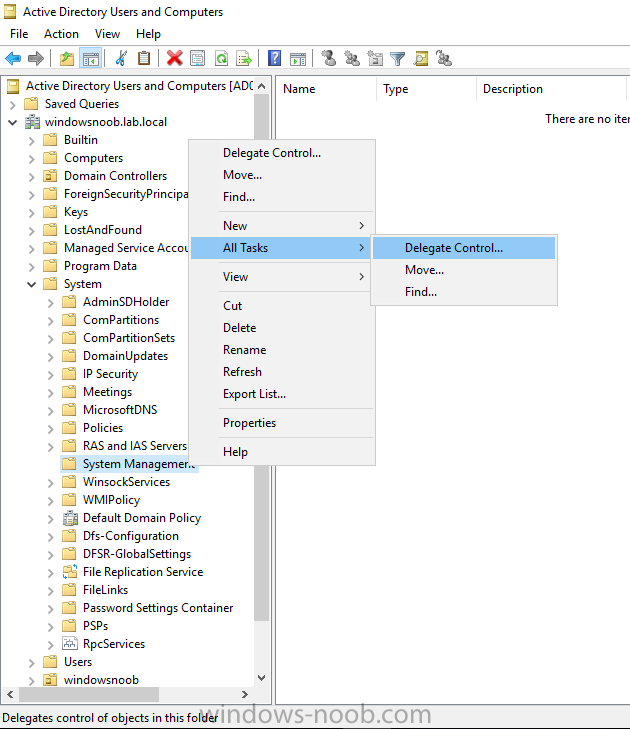Choose Export List... from the context menu
The height and width of the screenshot is (729, 630).
[x=282, y=394]
